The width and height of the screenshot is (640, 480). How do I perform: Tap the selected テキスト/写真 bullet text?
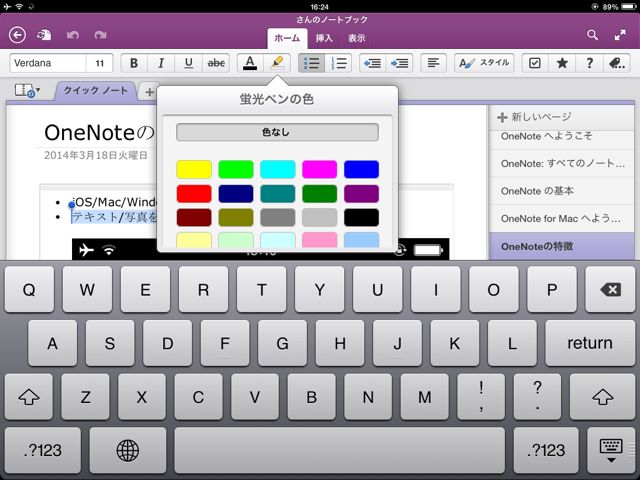(114, 217)
